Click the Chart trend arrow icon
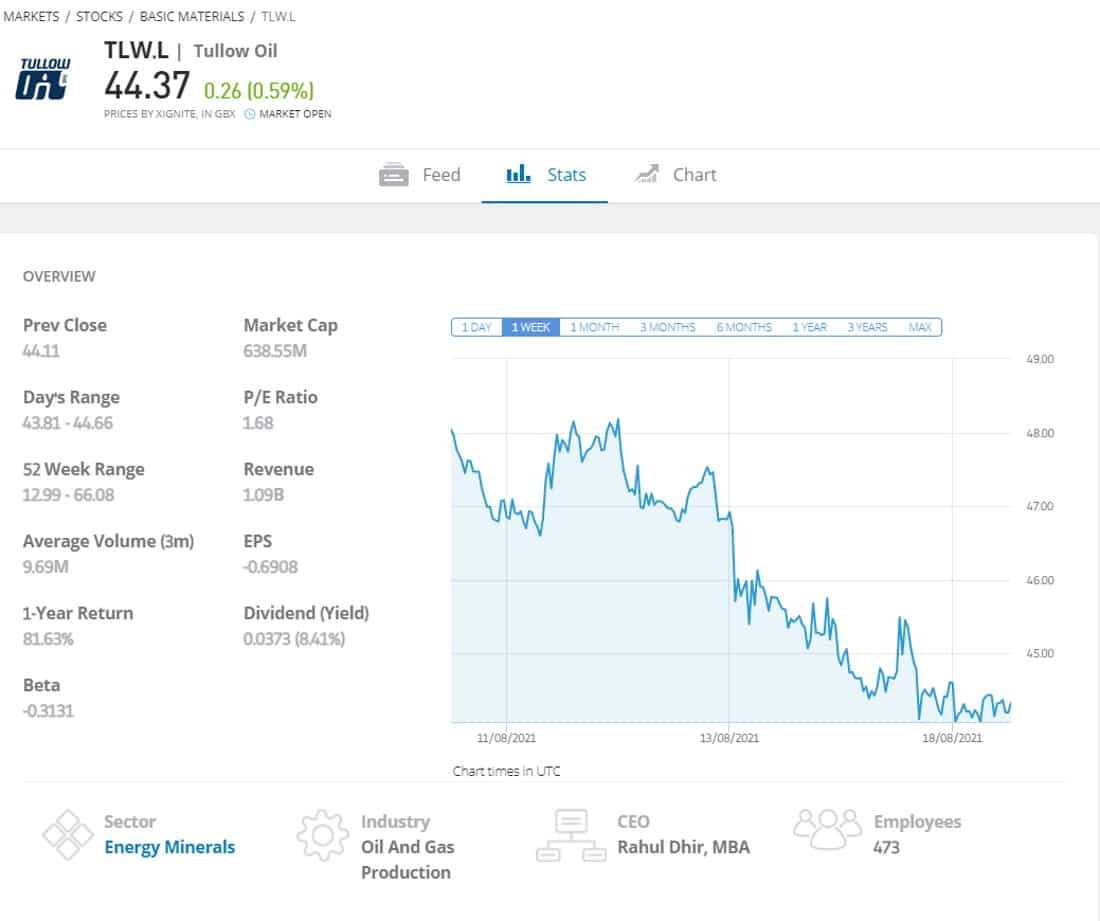1100x921 pixels. click(647, 174)
